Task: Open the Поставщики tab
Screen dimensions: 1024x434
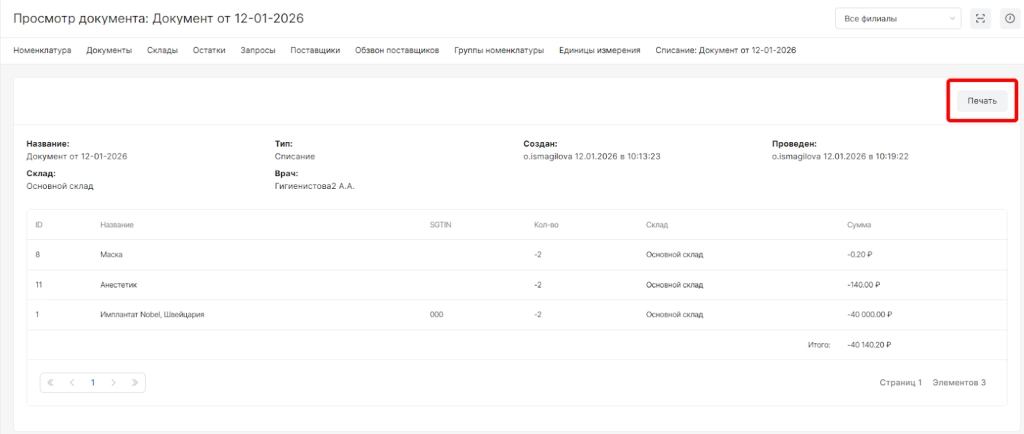Action: click(315, 50)
